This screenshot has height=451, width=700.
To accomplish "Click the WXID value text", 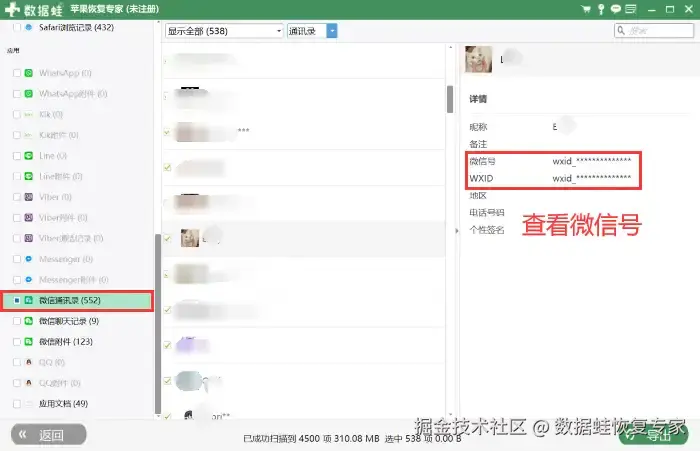I will point(592,178).
